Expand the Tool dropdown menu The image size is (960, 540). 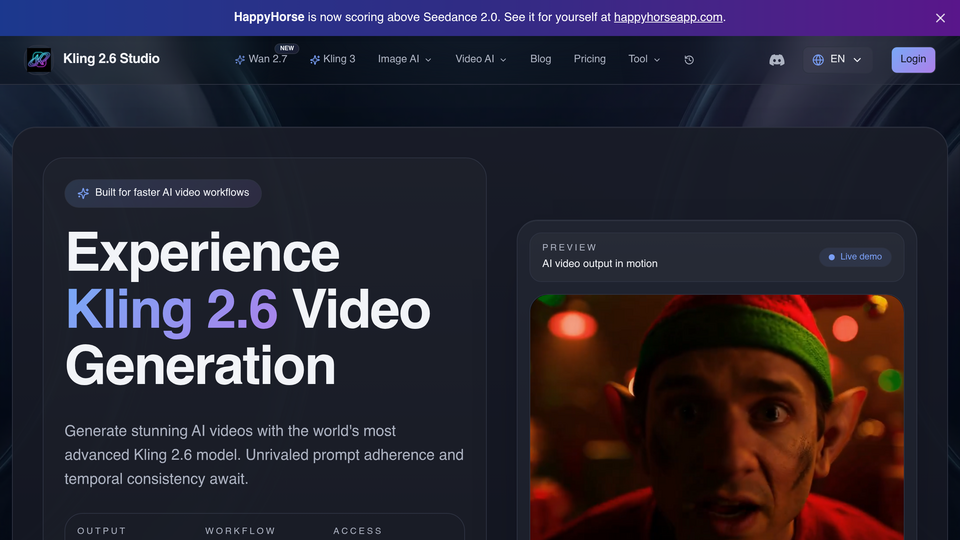[644, 59]
